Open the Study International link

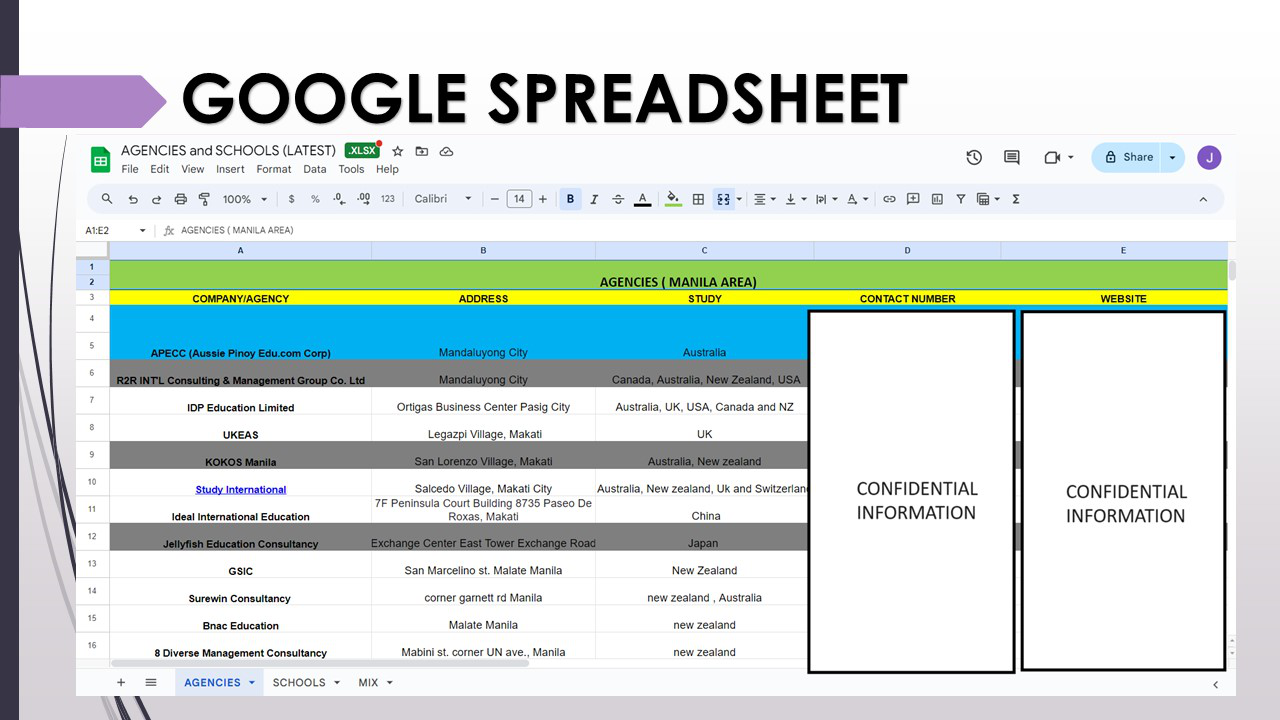click(241, 490)
